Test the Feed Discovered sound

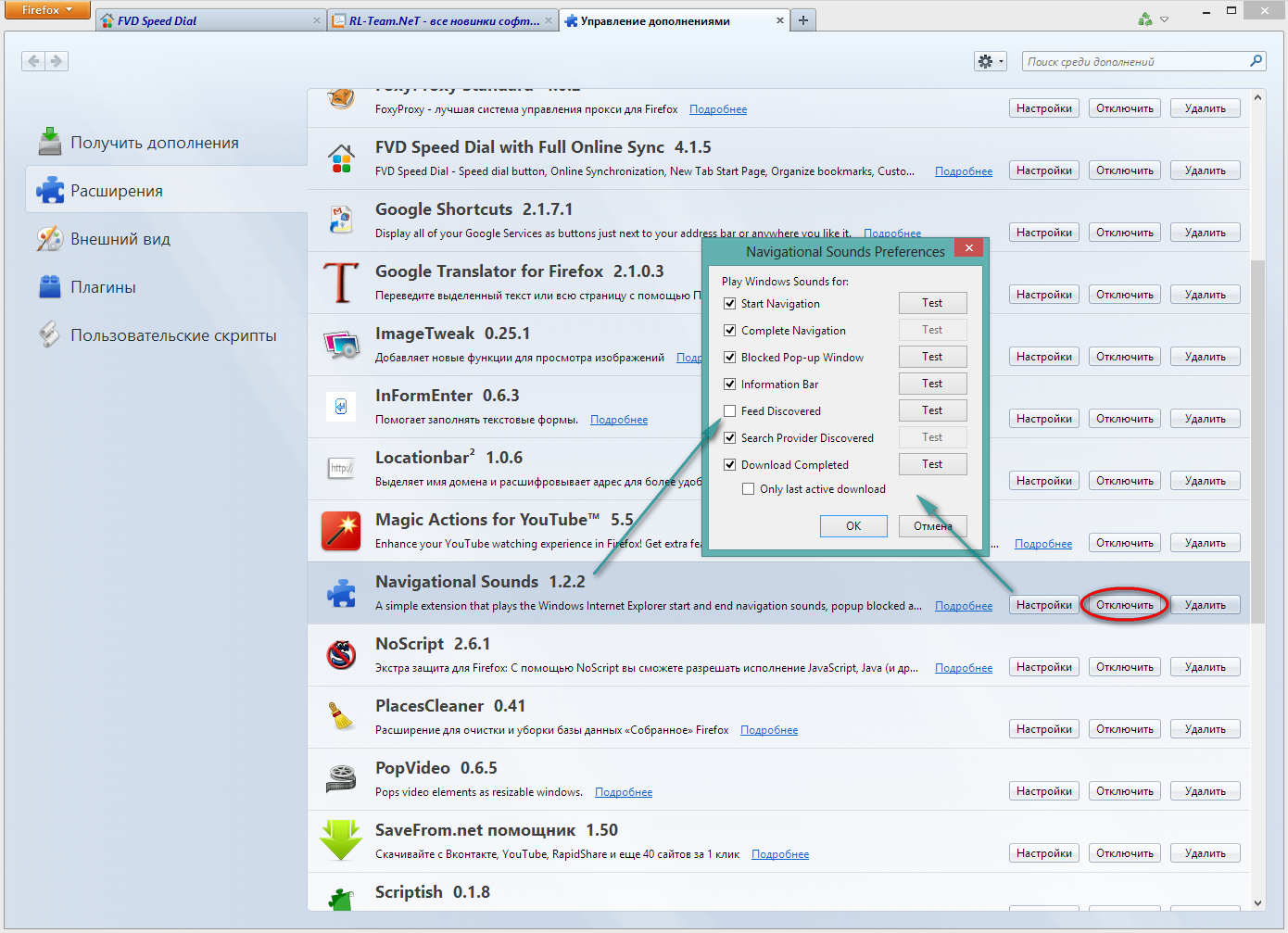pyautogui.click(x=932, y=410)
